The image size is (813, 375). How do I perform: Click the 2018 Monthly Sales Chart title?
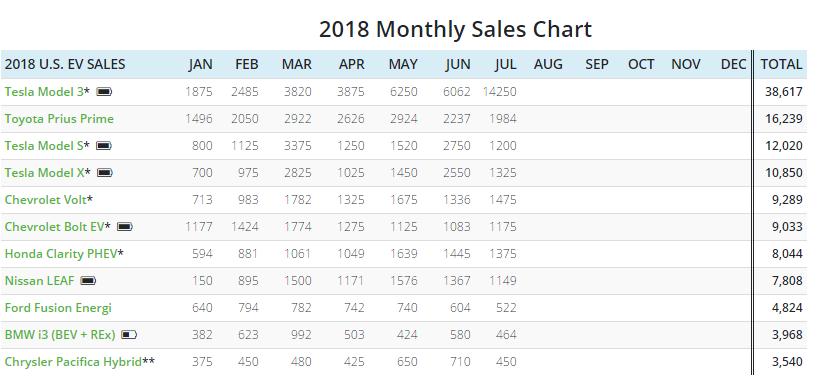[x=455, y=29]
